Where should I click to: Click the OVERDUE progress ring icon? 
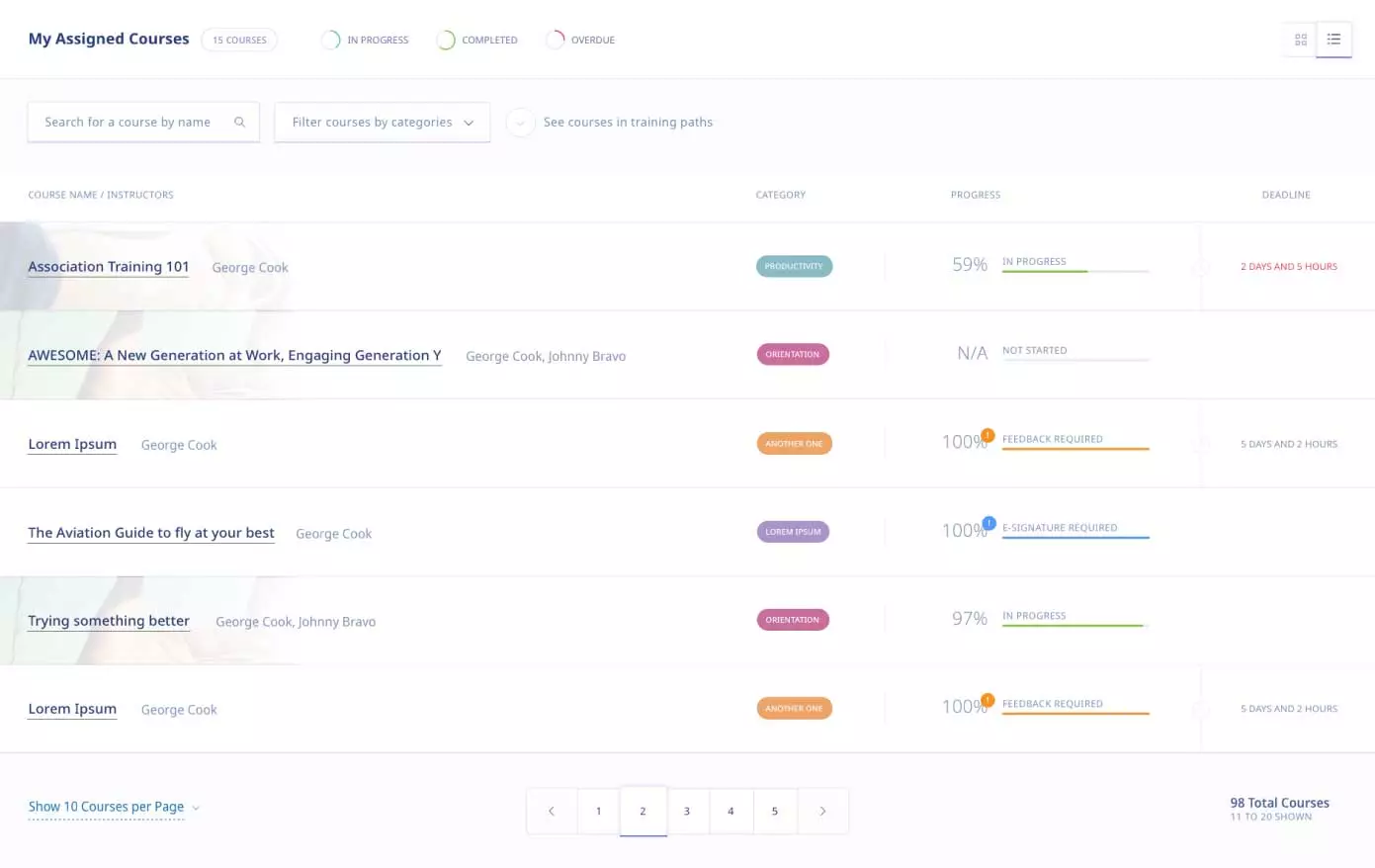click(x=556, y=40)
